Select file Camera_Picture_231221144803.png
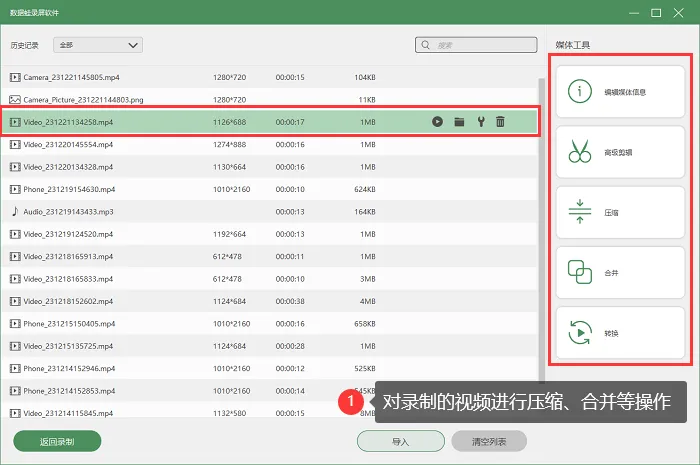700x465 pixels. click(x=270, y=100)
